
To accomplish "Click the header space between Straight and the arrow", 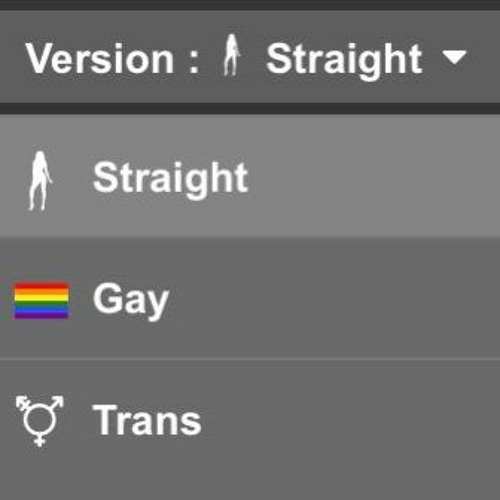I will coord(432,58).
